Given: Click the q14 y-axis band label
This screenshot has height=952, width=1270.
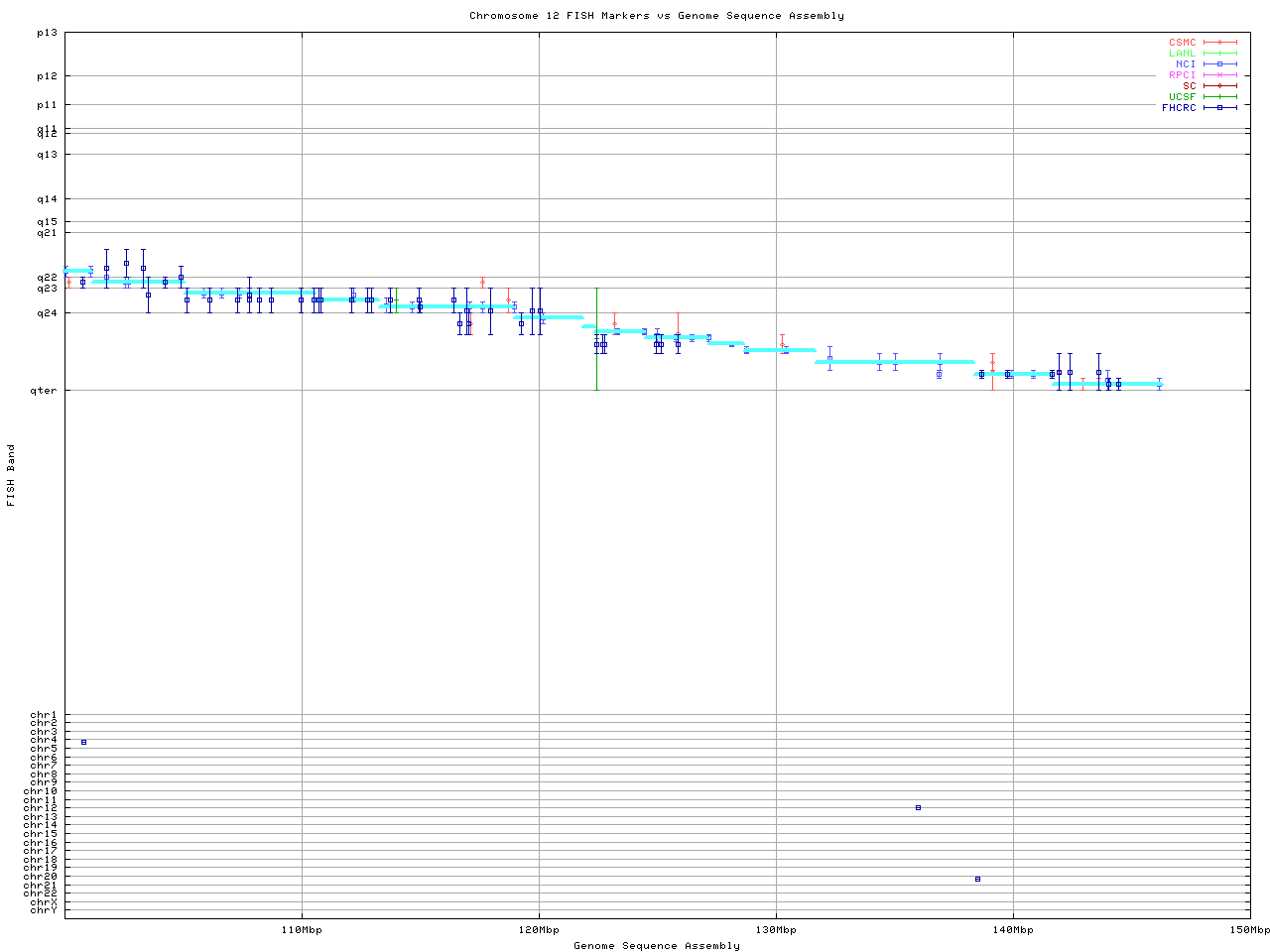Looking at the screenshot, I should tap(47, 199).
